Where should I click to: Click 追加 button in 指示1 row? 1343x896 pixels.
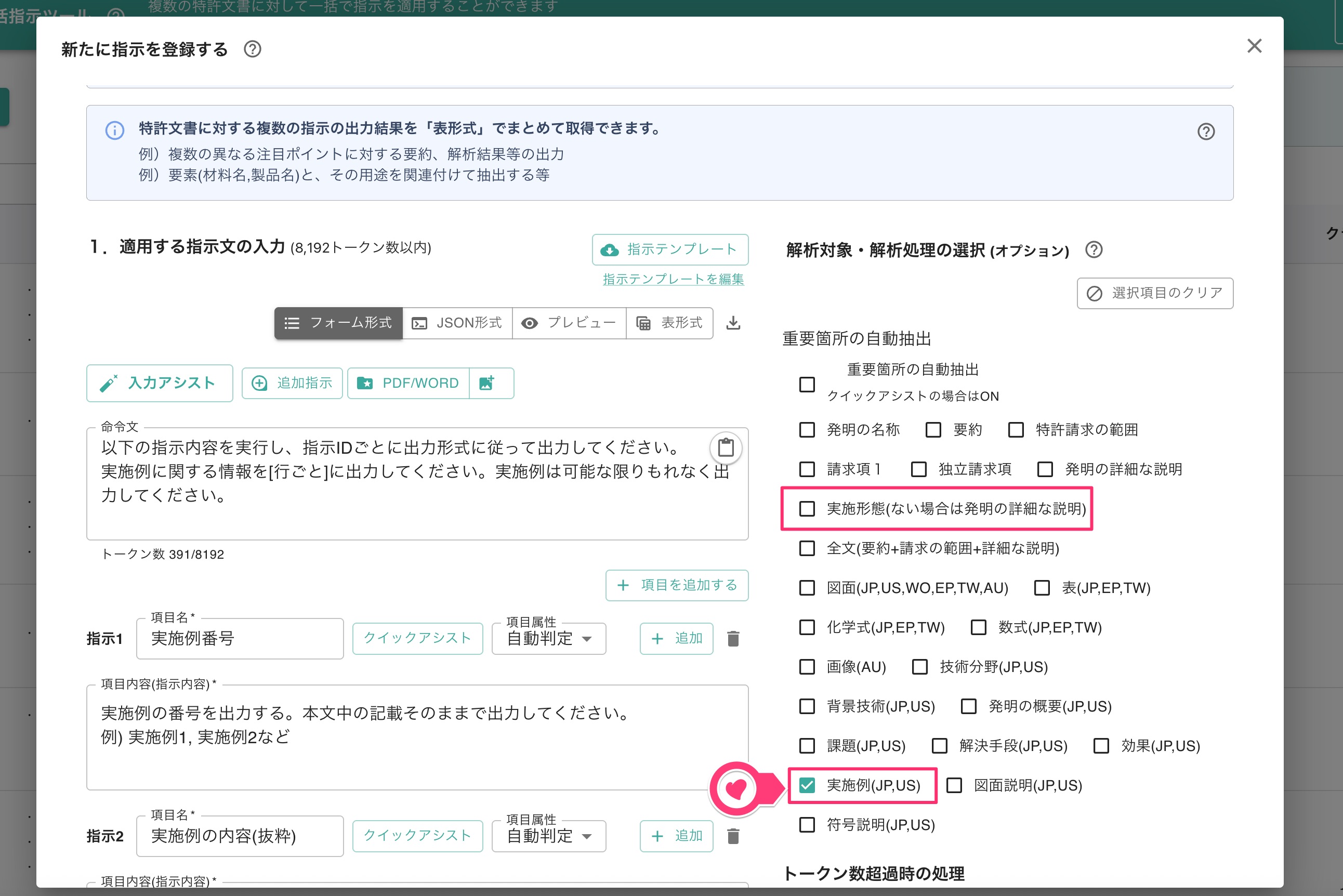click(x=676, y=638)
